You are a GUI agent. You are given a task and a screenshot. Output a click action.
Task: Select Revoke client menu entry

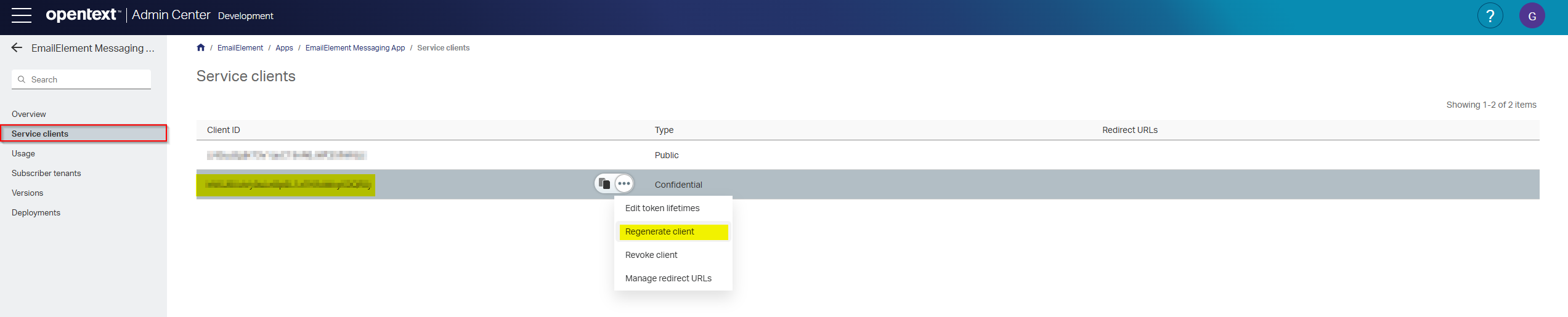click(651, 255)
